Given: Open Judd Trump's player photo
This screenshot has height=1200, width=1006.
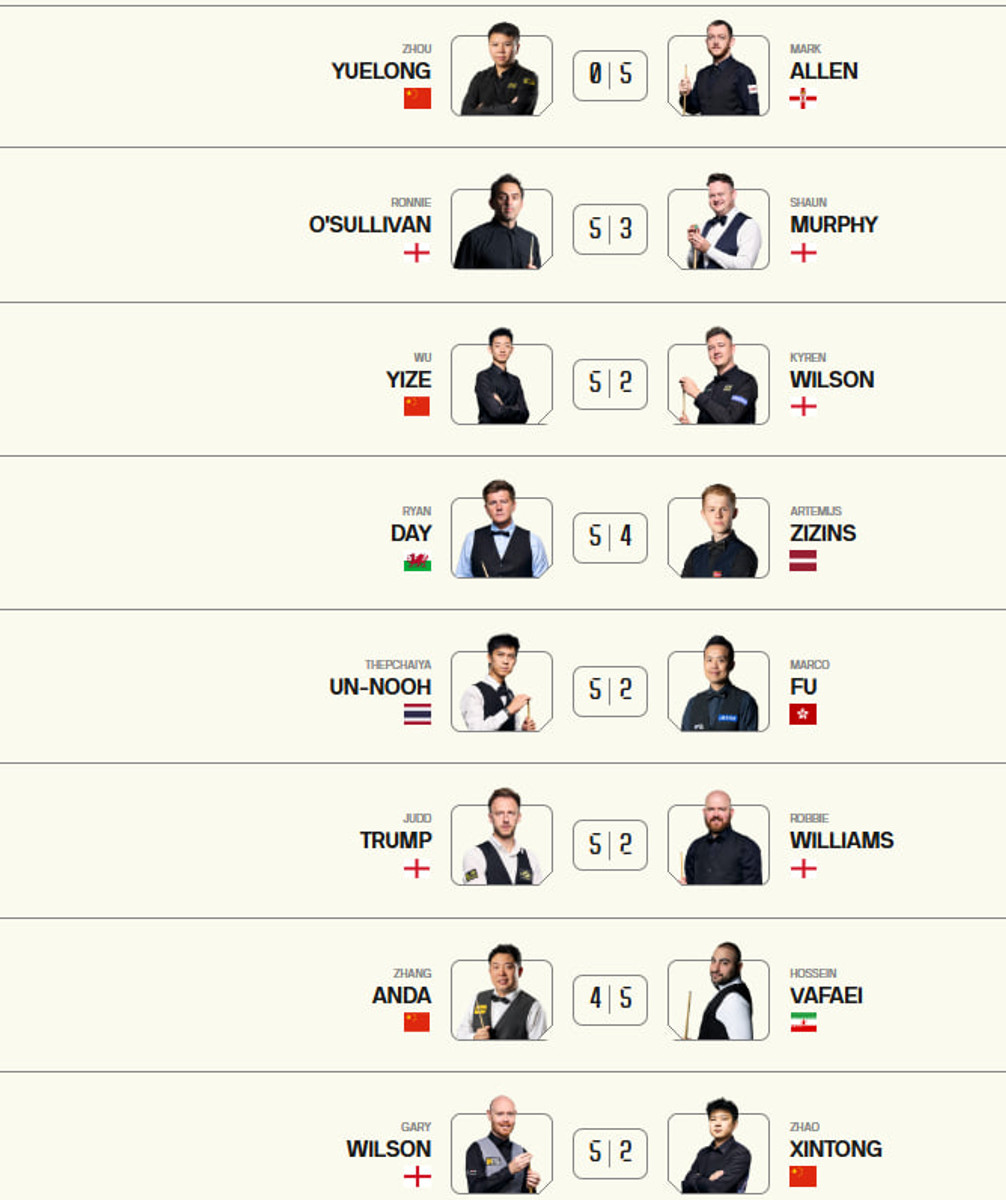Looking at the screenshot, I should click(501, 845).
